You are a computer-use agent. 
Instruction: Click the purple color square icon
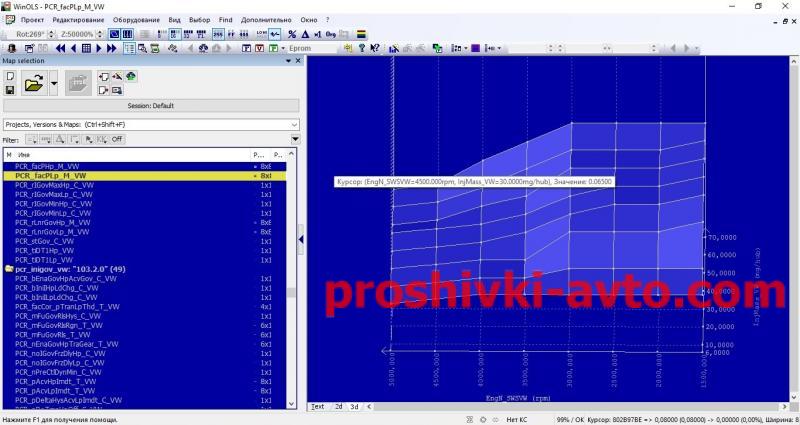pyautogui.click(x=476, y=48)
